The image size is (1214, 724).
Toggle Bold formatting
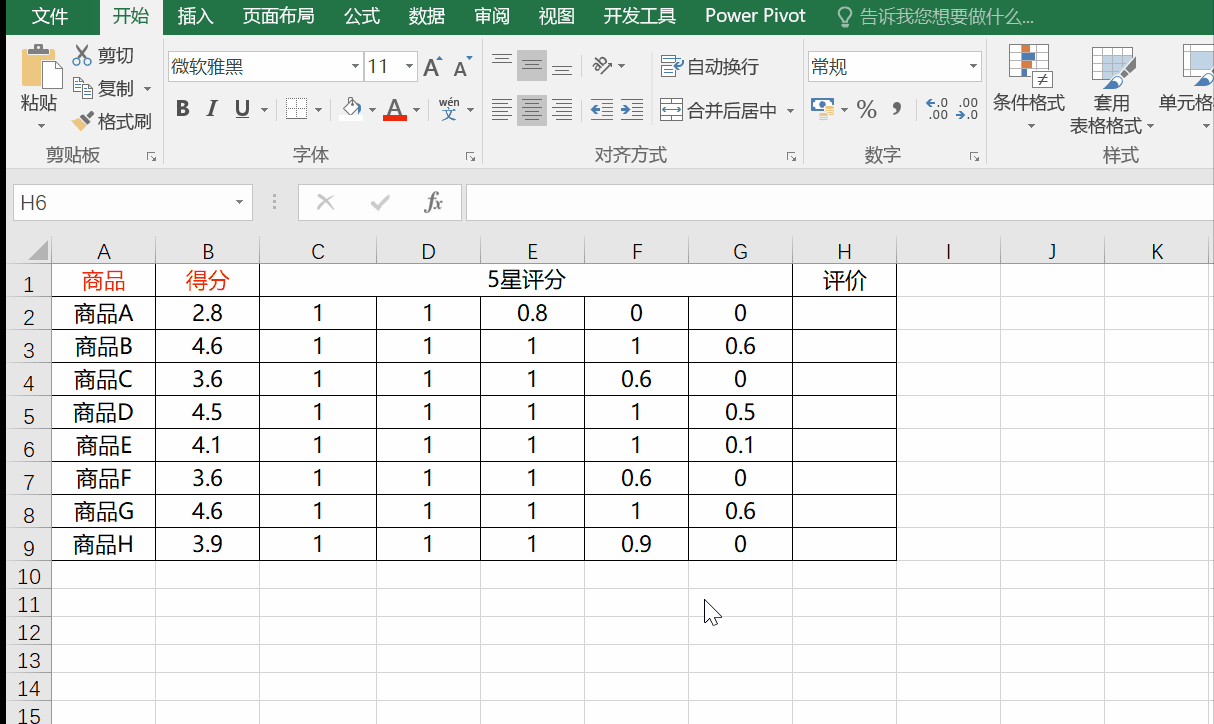[x=182, y=109]
